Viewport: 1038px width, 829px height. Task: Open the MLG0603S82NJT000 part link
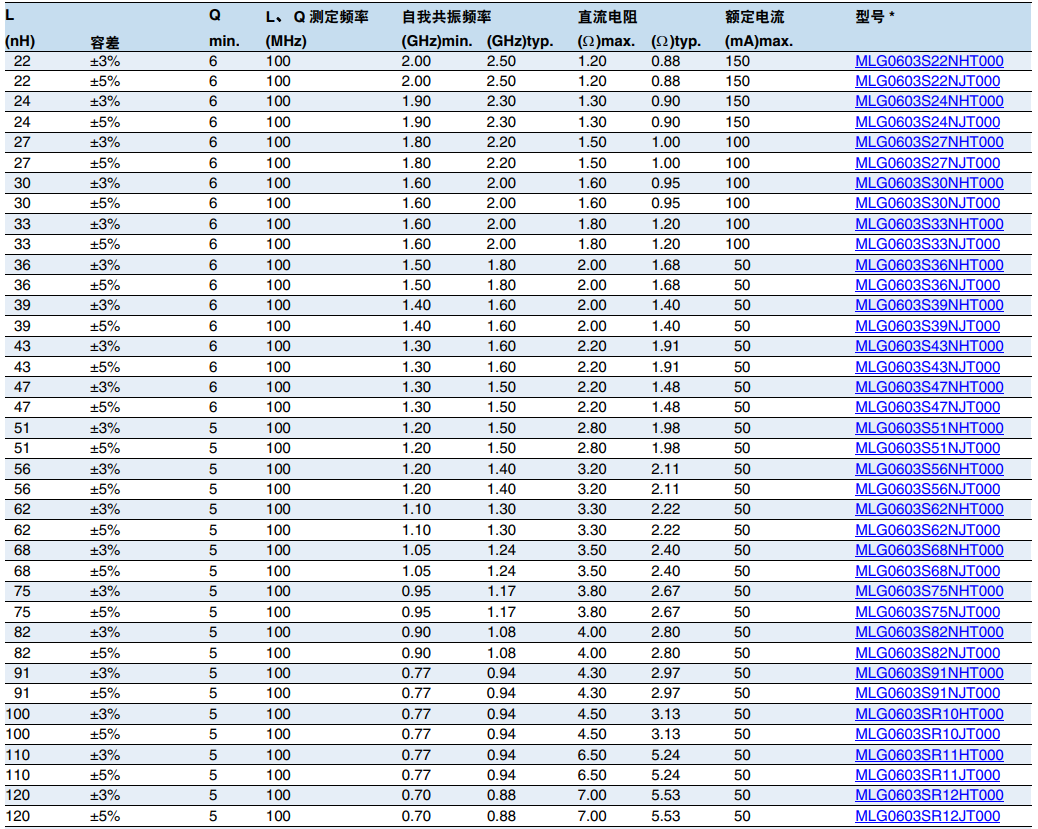pyautogui.click(x=927, y=653)
